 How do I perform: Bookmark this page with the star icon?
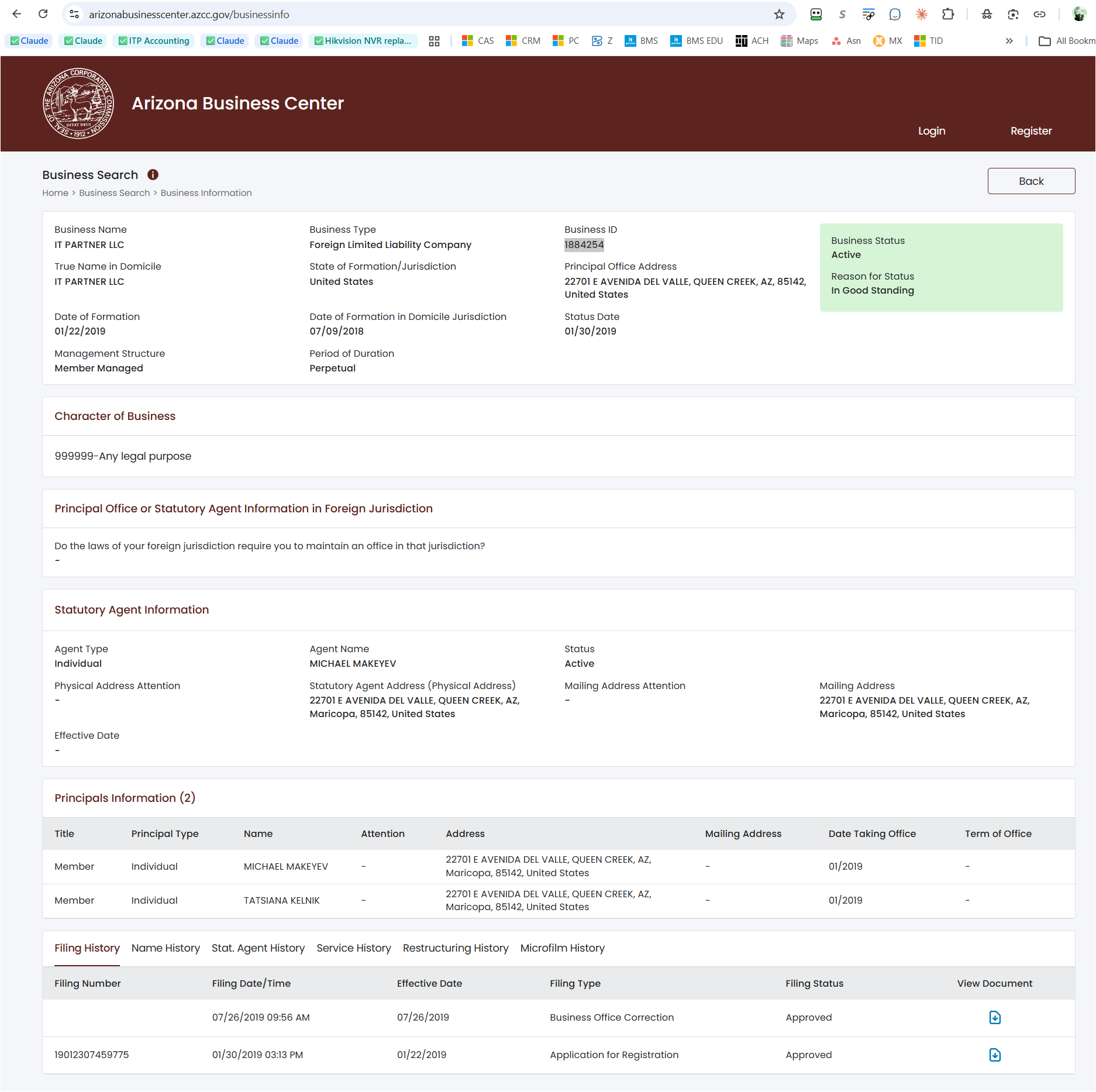click(x=779, y=14)
